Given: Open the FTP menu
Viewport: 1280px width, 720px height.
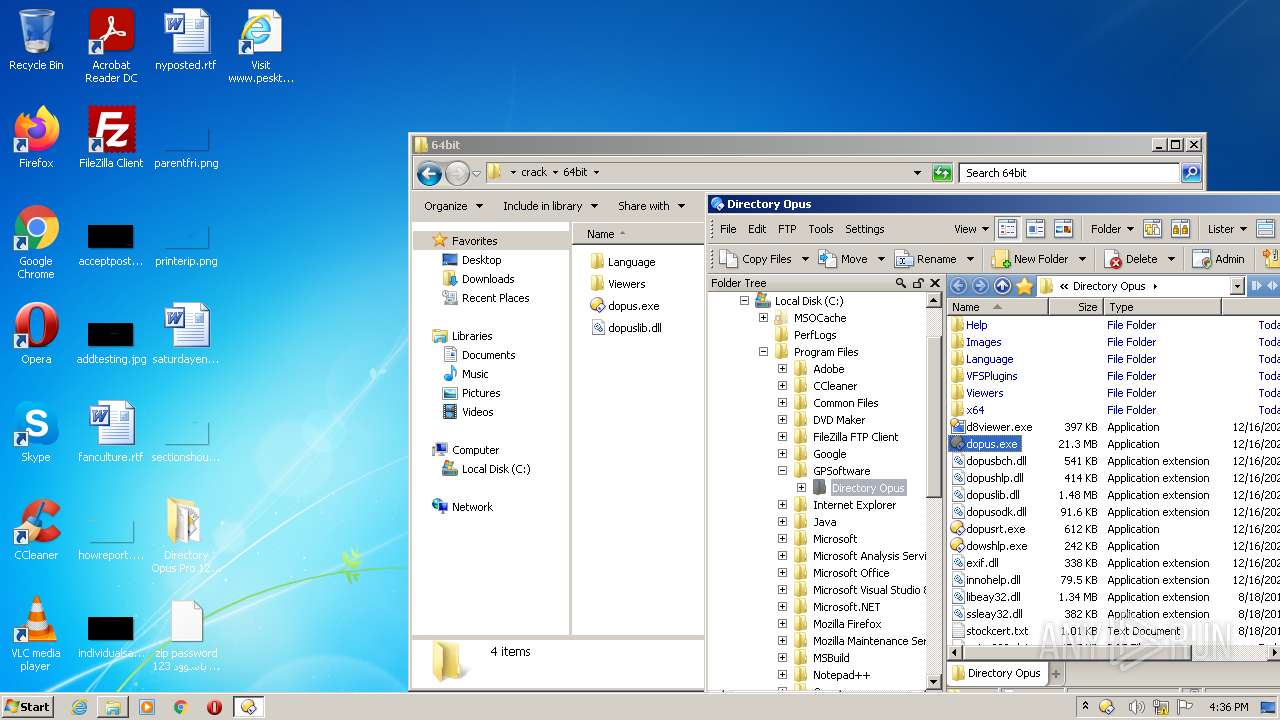Looking at the screenshot, I should [x=787, y=229].
